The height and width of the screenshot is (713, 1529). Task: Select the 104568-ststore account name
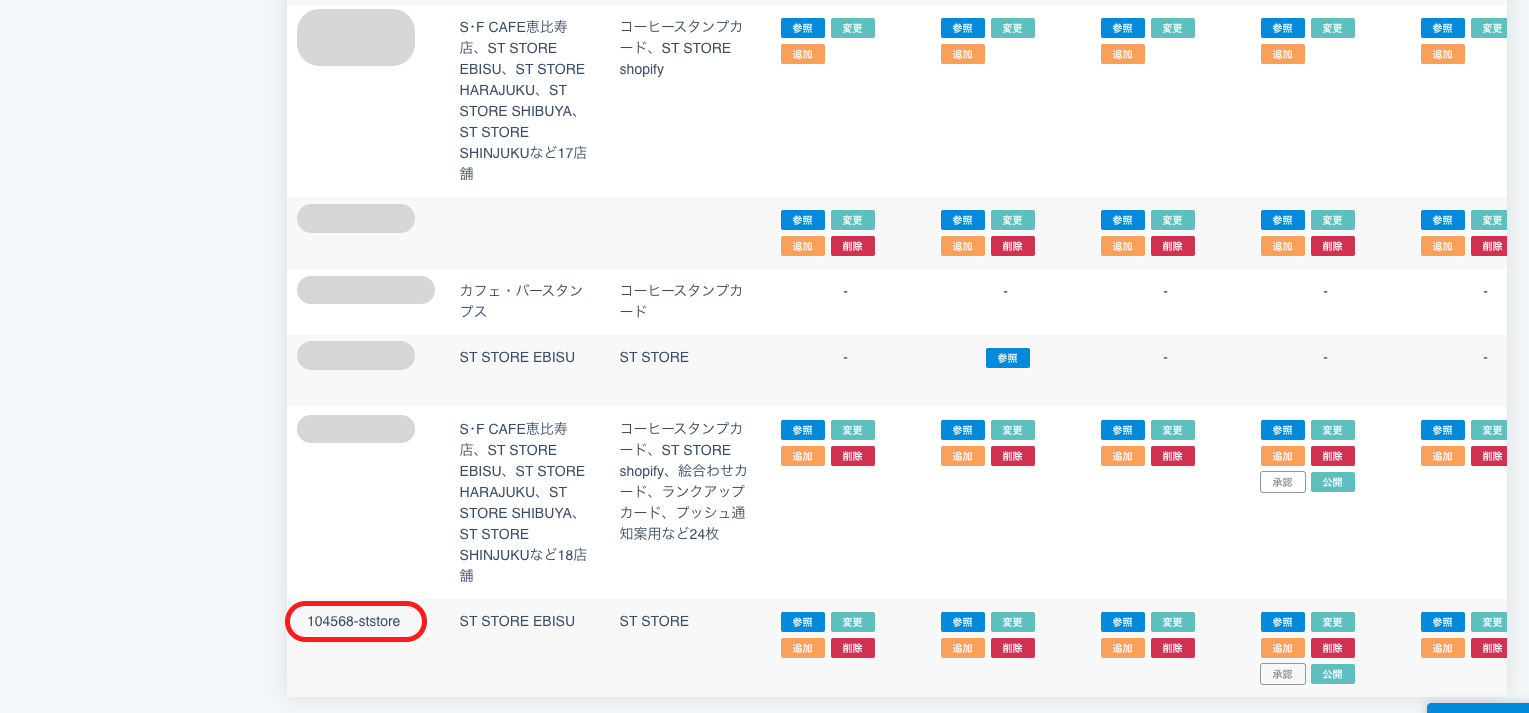click(354, 621)
